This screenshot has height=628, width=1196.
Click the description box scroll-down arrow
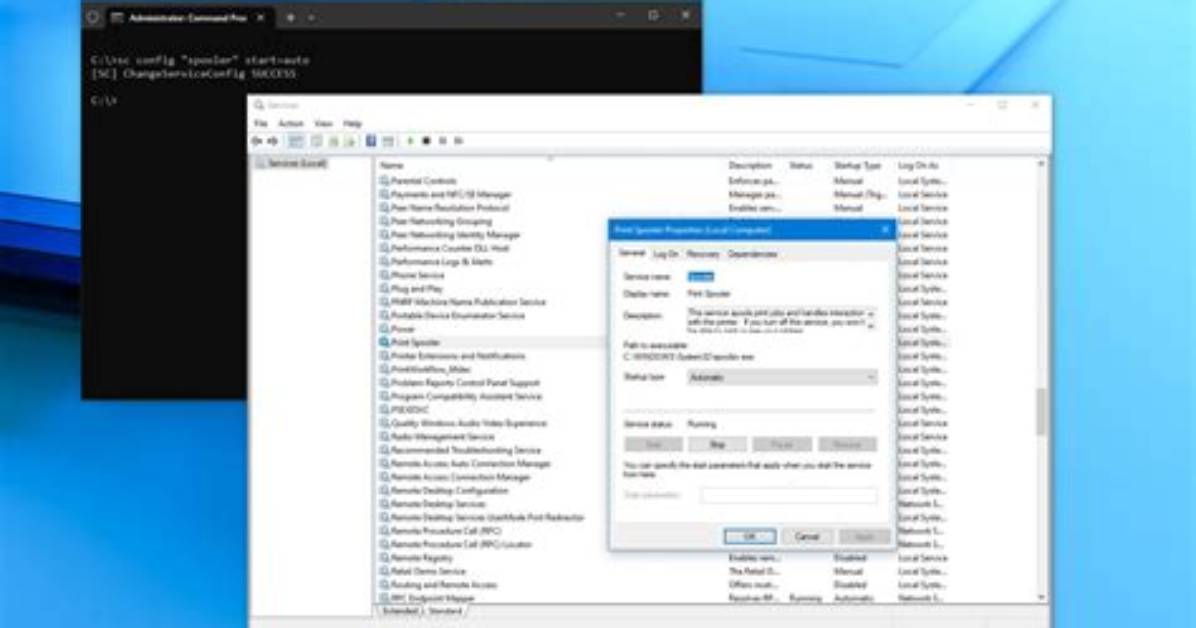point(871,326)
